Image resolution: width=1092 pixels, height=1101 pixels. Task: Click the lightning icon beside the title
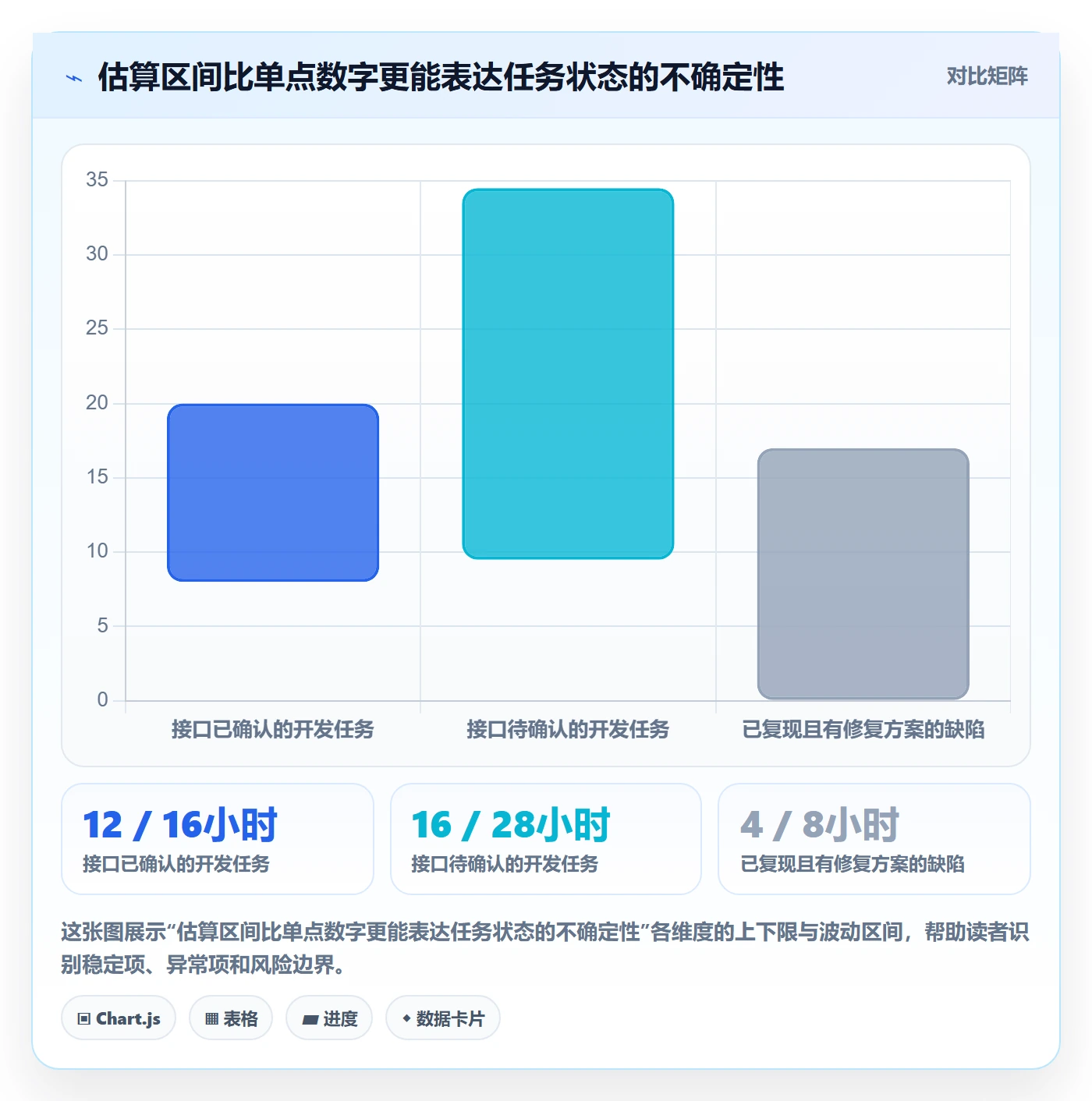[x=74, y=78]
